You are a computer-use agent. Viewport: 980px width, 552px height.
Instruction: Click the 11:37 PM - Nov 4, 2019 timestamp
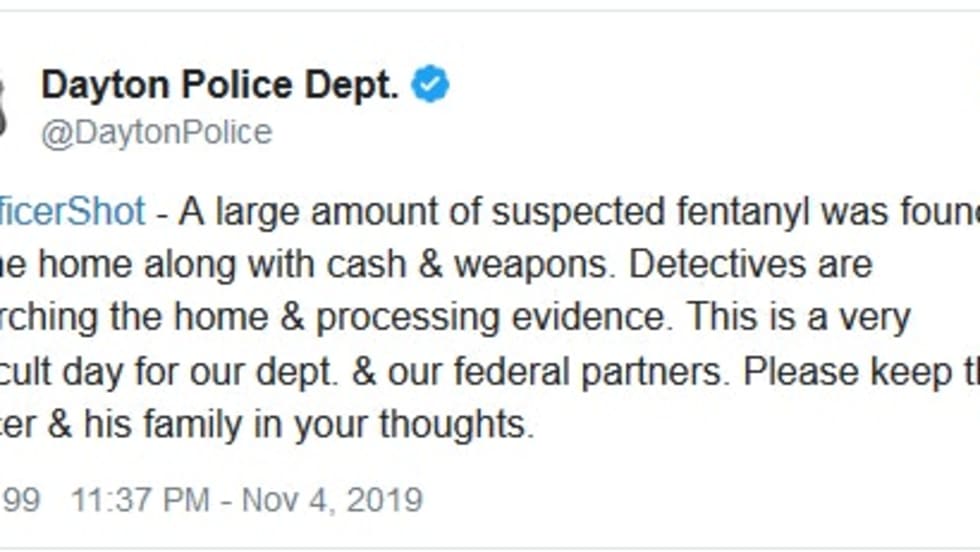[247, 499]
